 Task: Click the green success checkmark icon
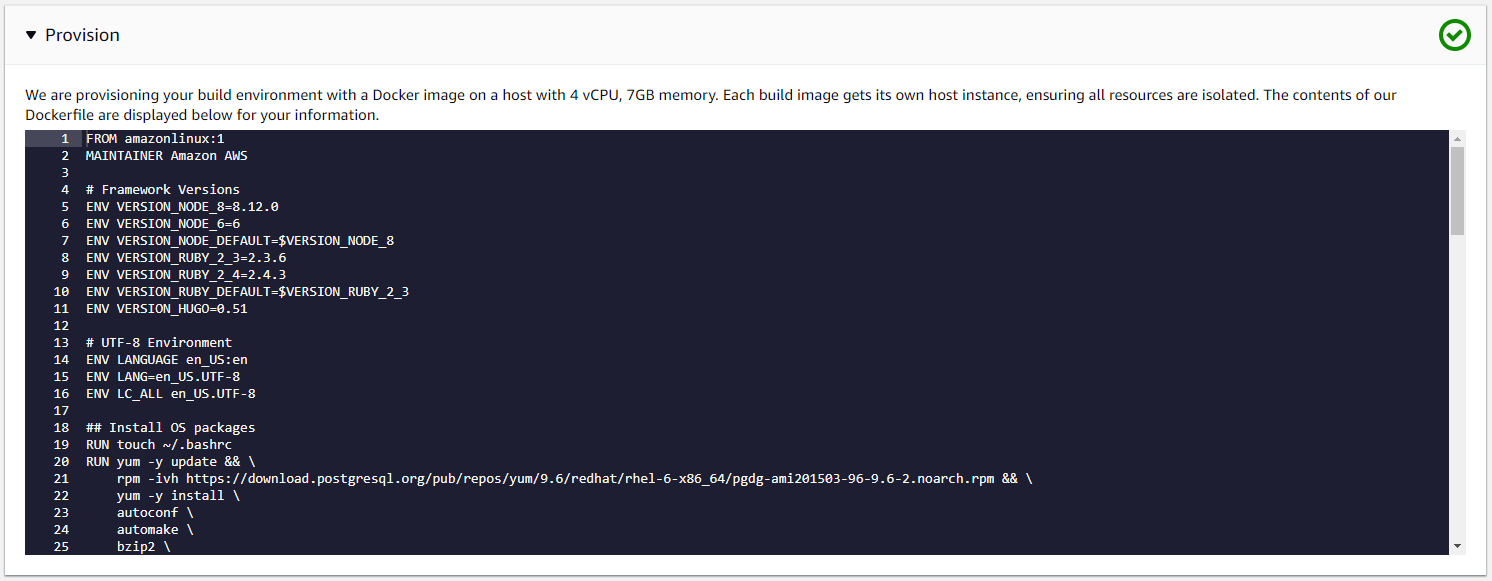(x=1454, y=35)
